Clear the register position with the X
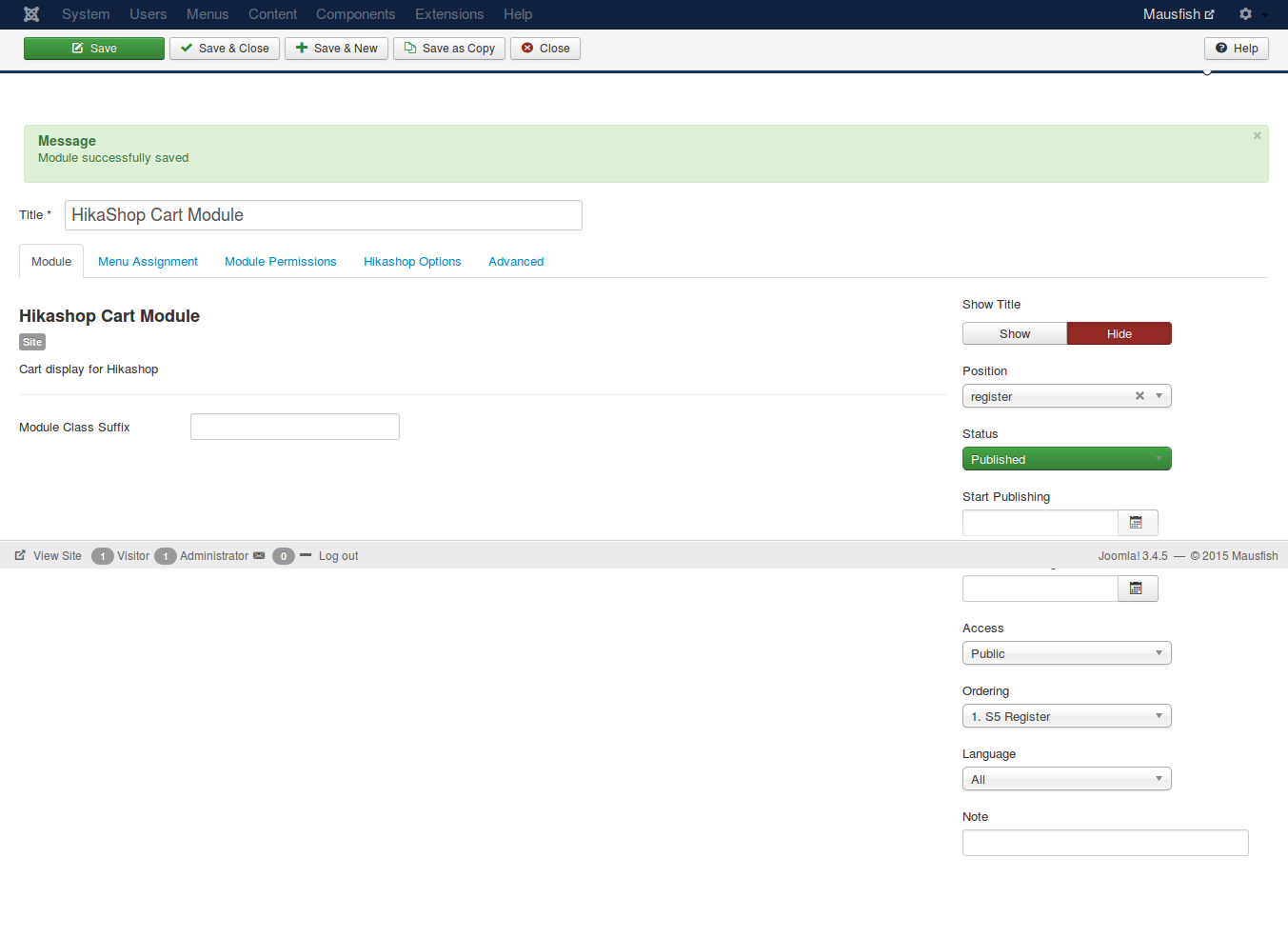1288x938 pixels. click(x=1139, y=396)
